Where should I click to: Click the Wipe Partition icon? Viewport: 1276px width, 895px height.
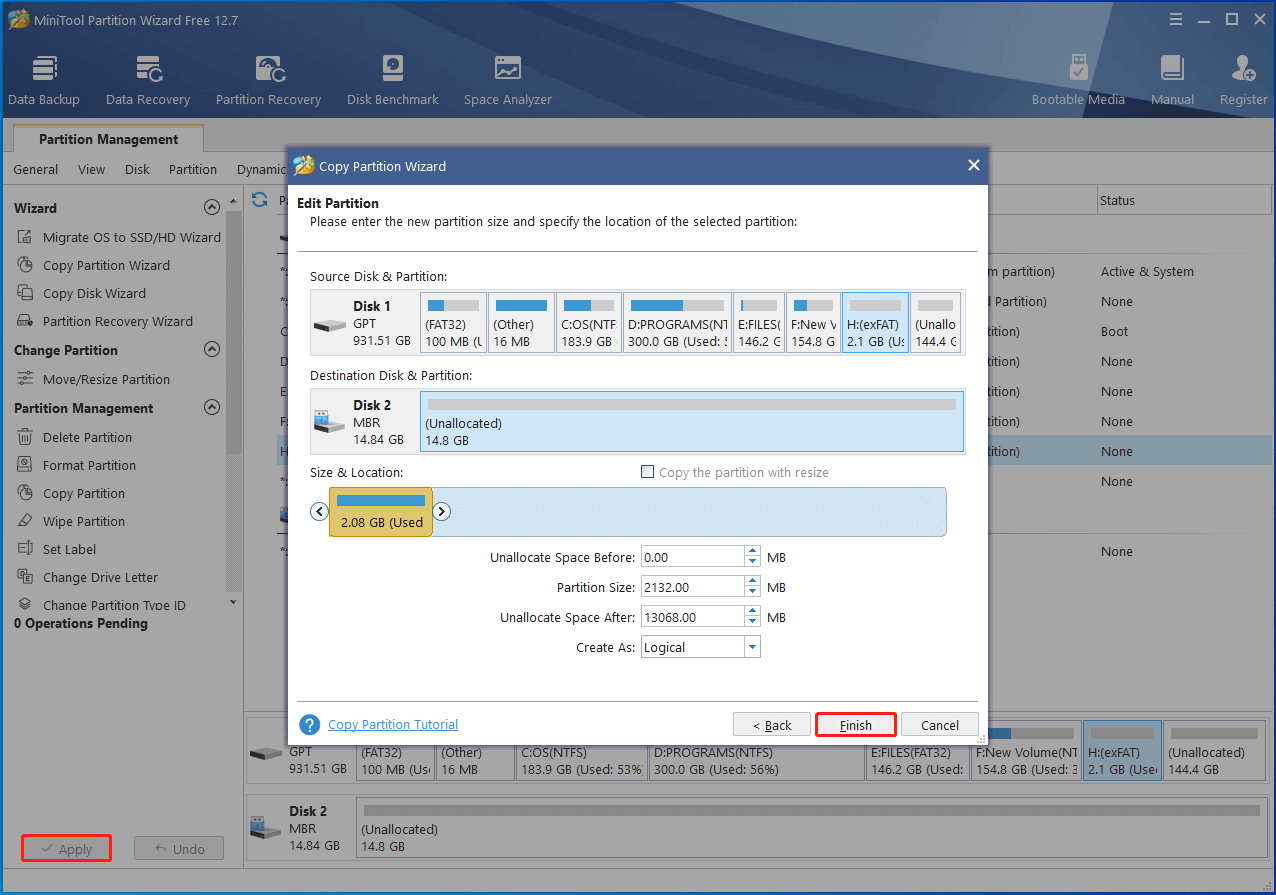(25, 521)
